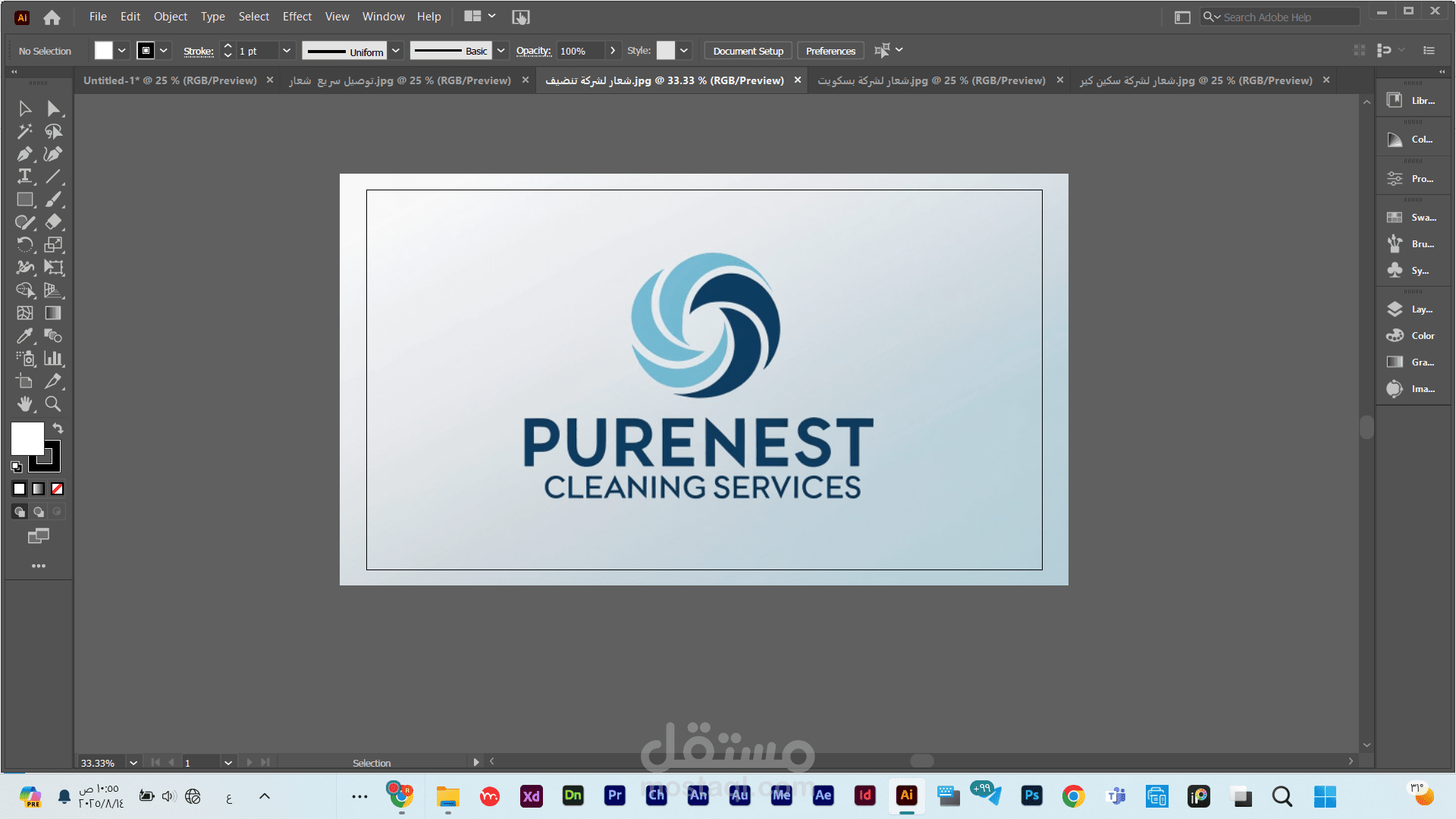This screenshot has height=819, width=1456.
Task: Click the Illustrator home icon
Action: (52, 17)
